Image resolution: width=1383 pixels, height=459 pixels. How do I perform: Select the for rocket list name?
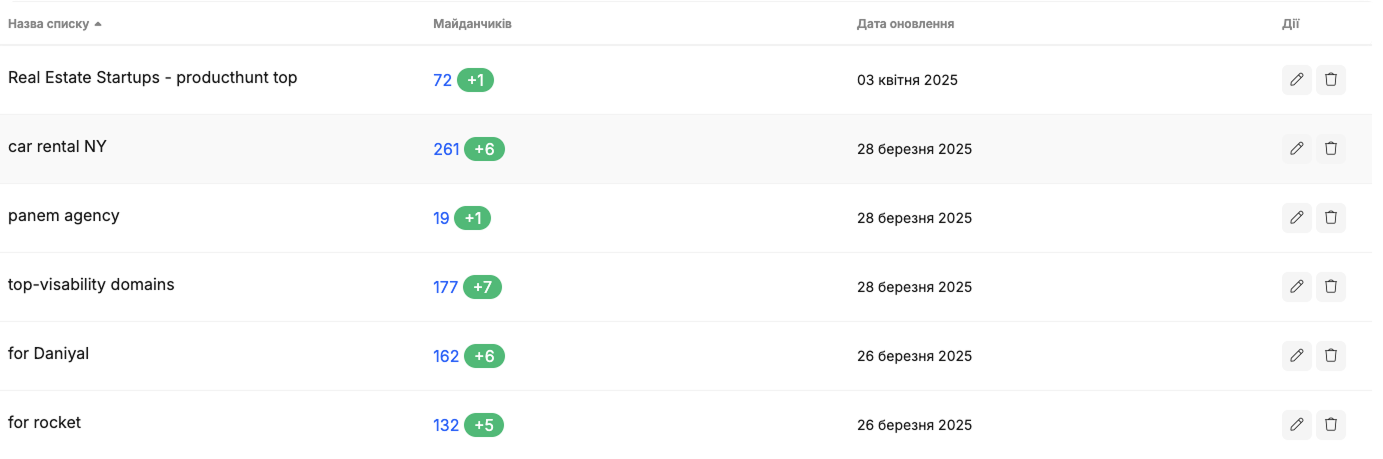[44, 423]
